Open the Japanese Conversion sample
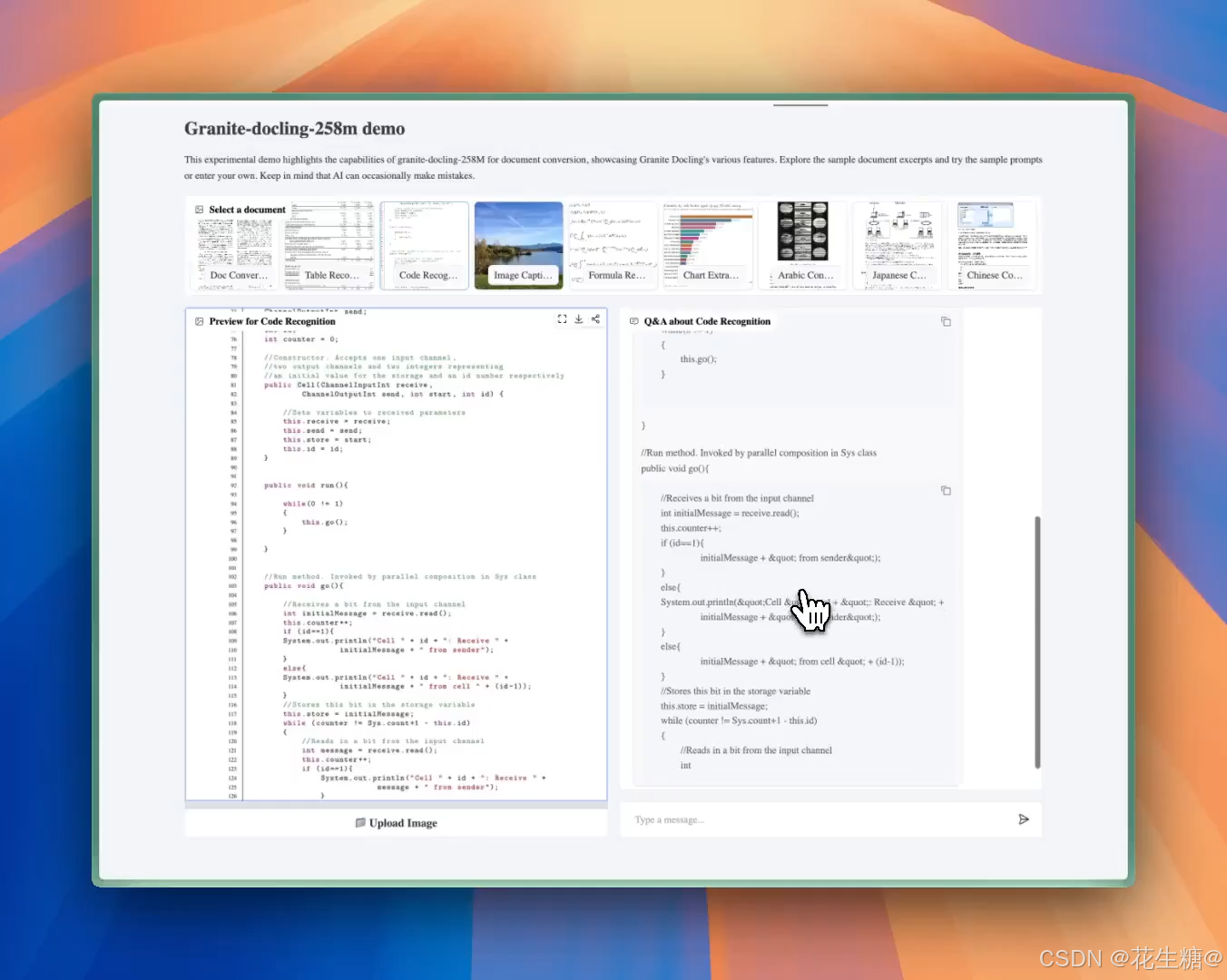1227x980 pixels. [897, 246]
